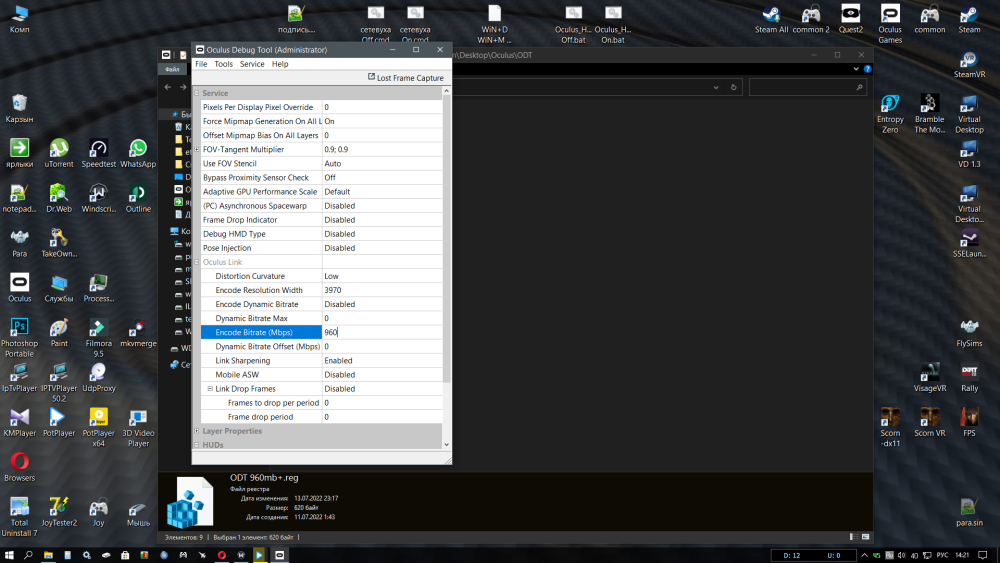
Task: Select the Link Sharpening Enabled value
Action: click(380, 360)
